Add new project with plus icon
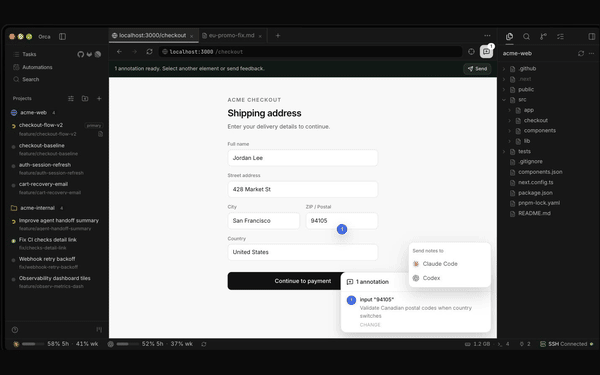Viewport: 600px width, 375px height. click(99, 99)
